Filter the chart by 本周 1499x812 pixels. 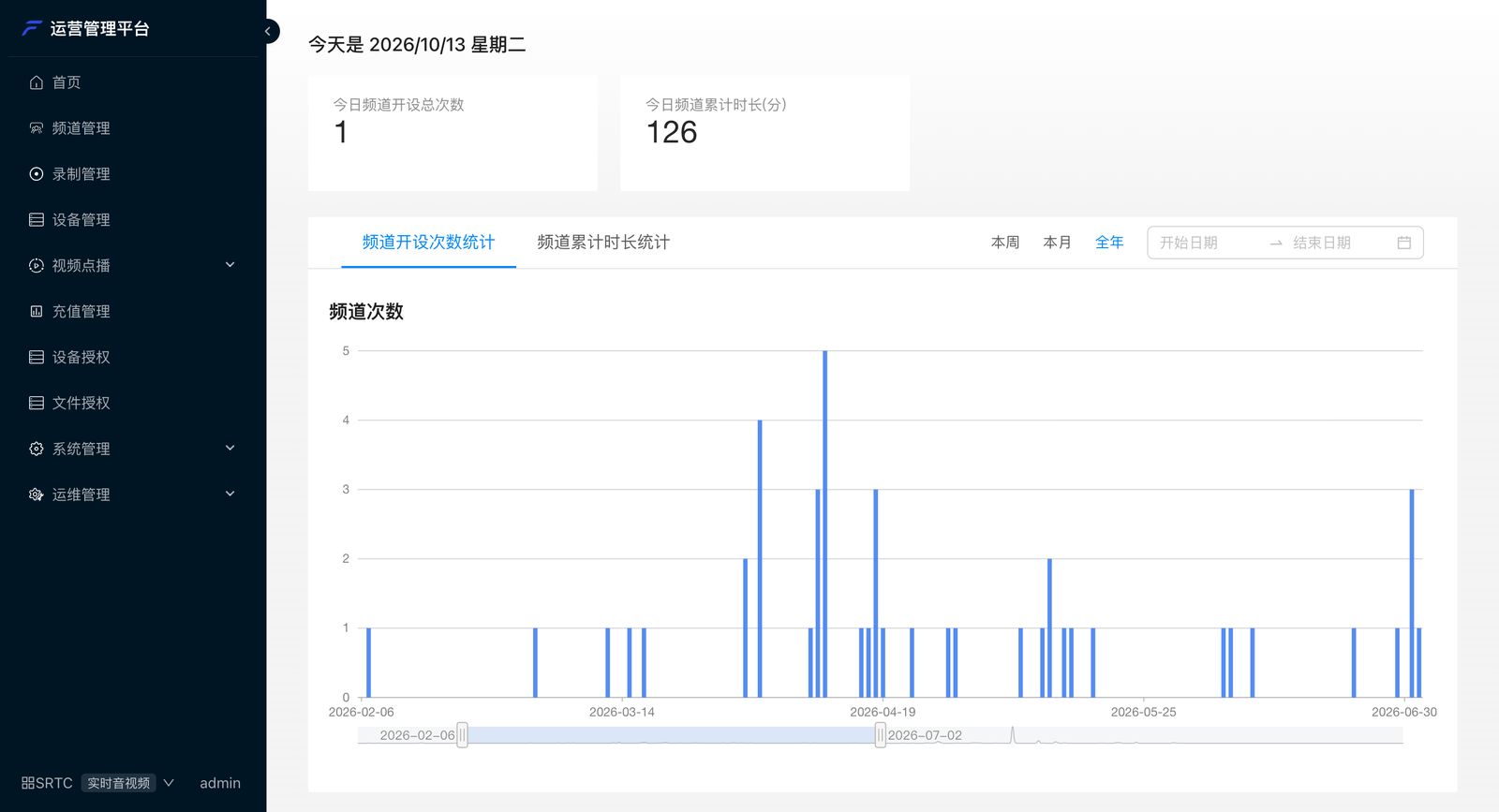[1005, 243]
